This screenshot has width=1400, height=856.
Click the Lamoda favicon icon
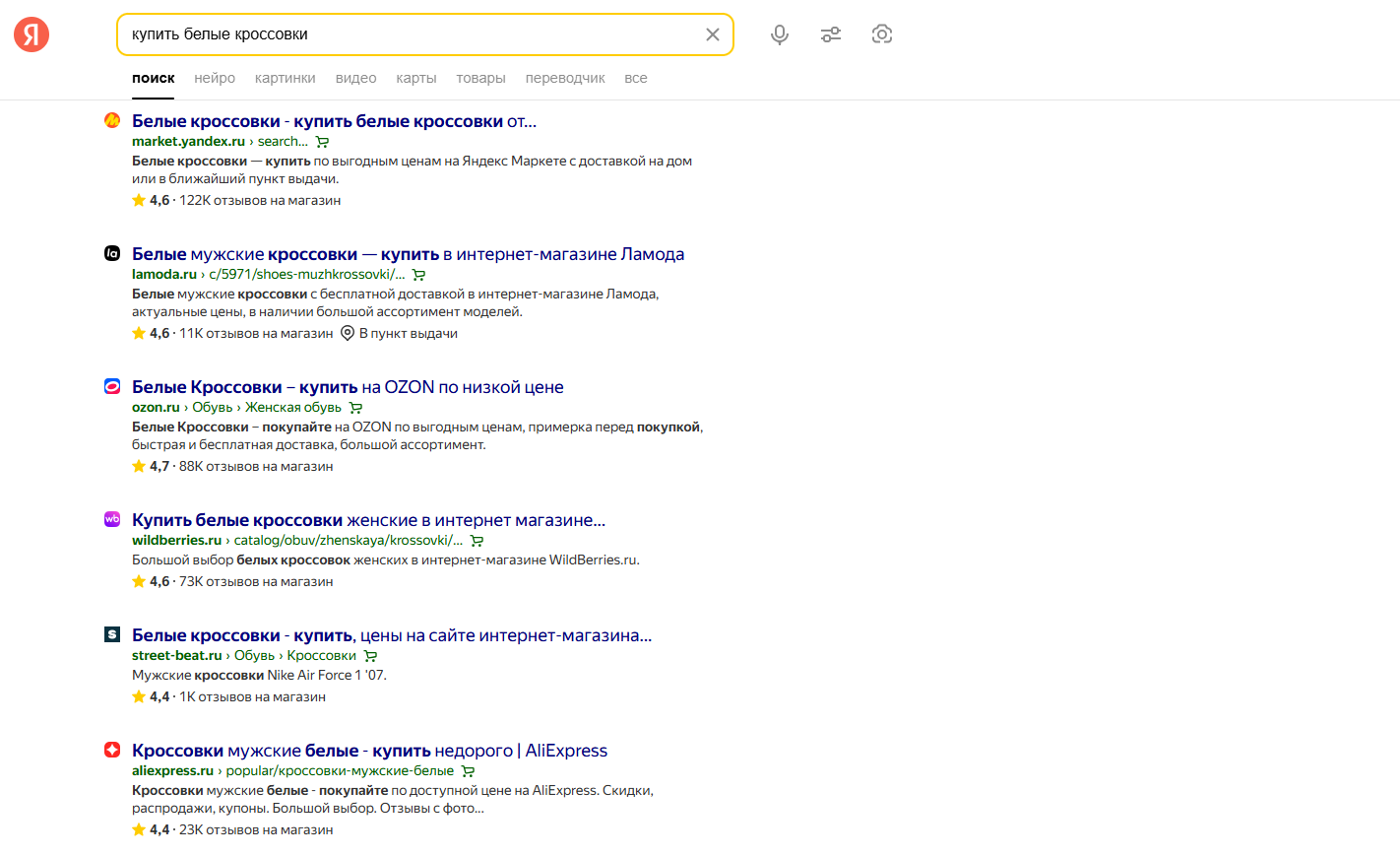pyautogui.click(x=112, y=253)
